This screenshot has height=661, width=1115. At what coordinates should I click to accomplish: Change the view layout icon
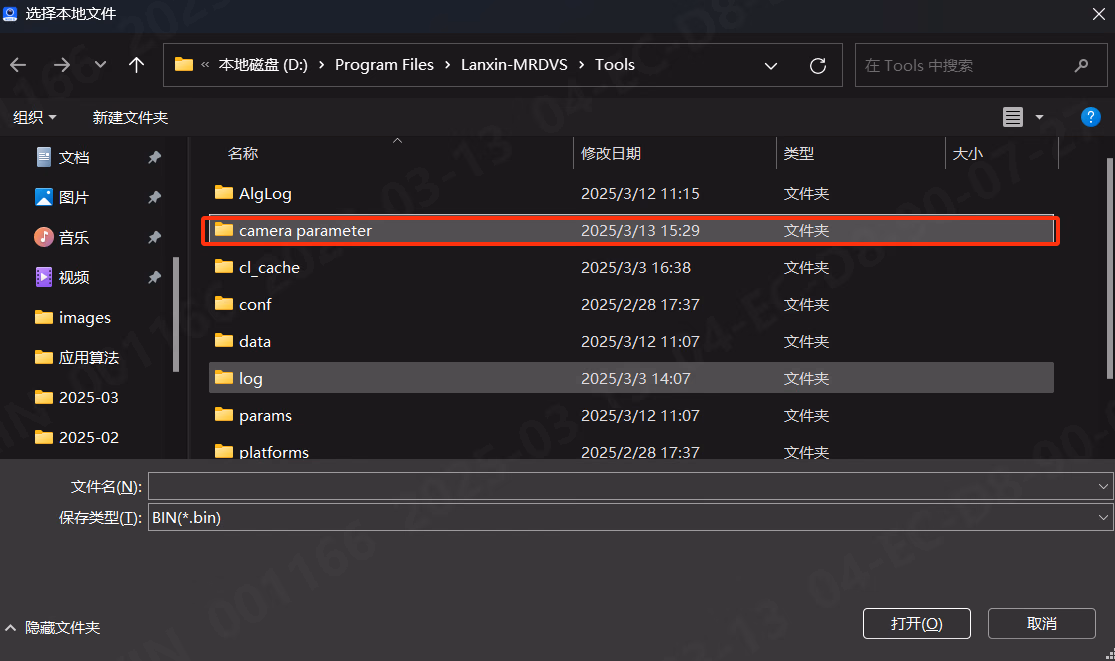pos(1013,117)
